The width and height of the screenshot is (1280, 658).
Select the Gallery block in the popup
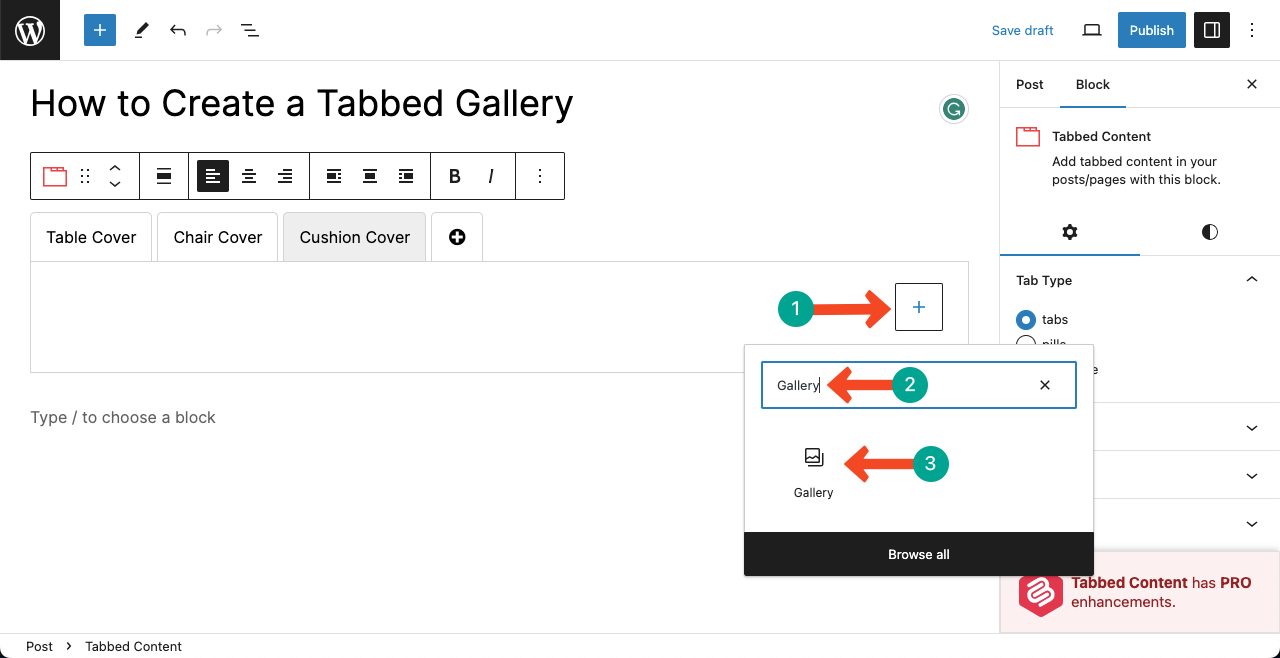tap(813, 470)
